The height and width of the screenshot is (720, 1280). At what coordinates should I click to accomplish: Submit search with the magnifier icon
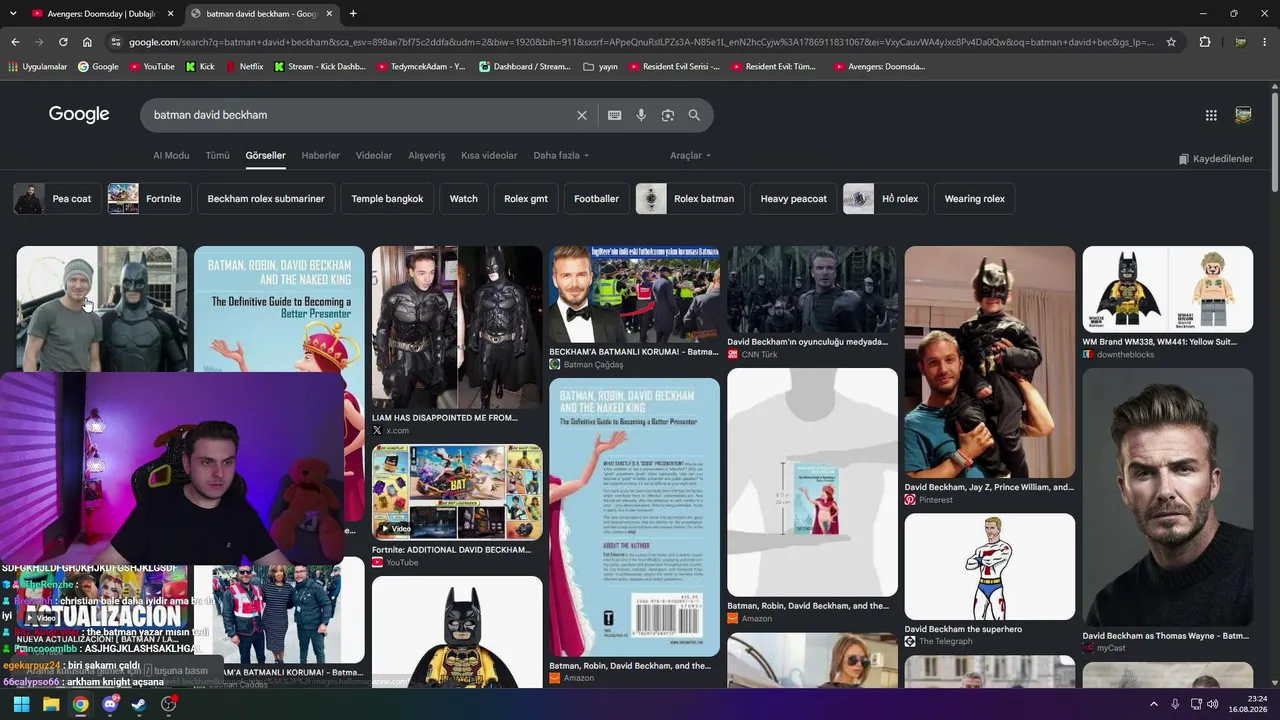coord(694,115)
